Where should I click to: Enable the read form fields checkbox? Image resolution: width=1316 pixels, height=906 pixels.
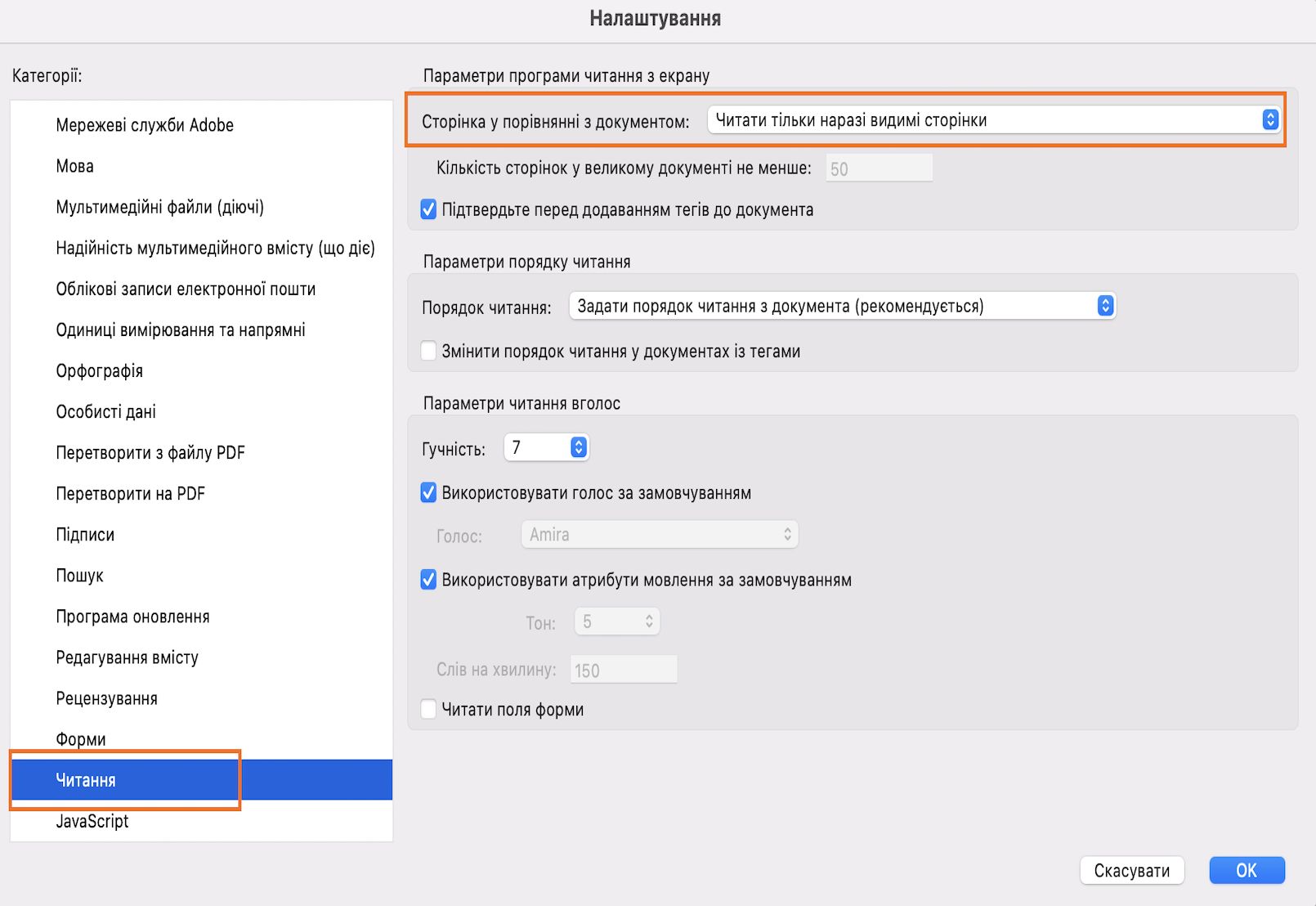pos(428,709)
